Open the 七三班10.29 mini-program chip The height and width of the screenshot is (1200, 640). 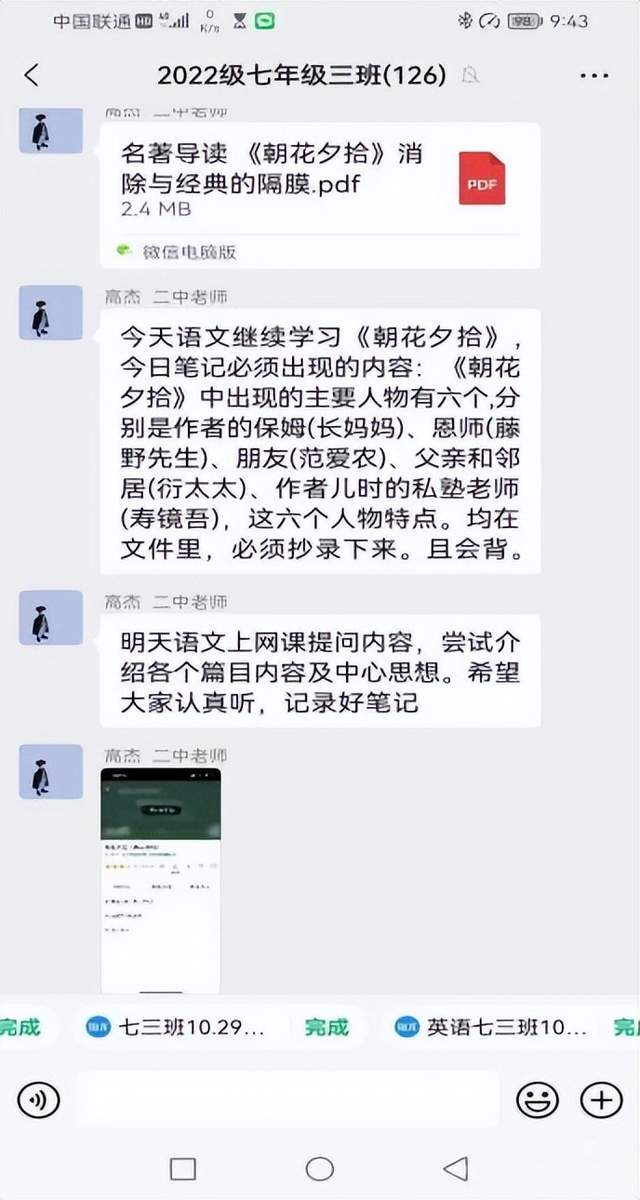point(177,1027)
